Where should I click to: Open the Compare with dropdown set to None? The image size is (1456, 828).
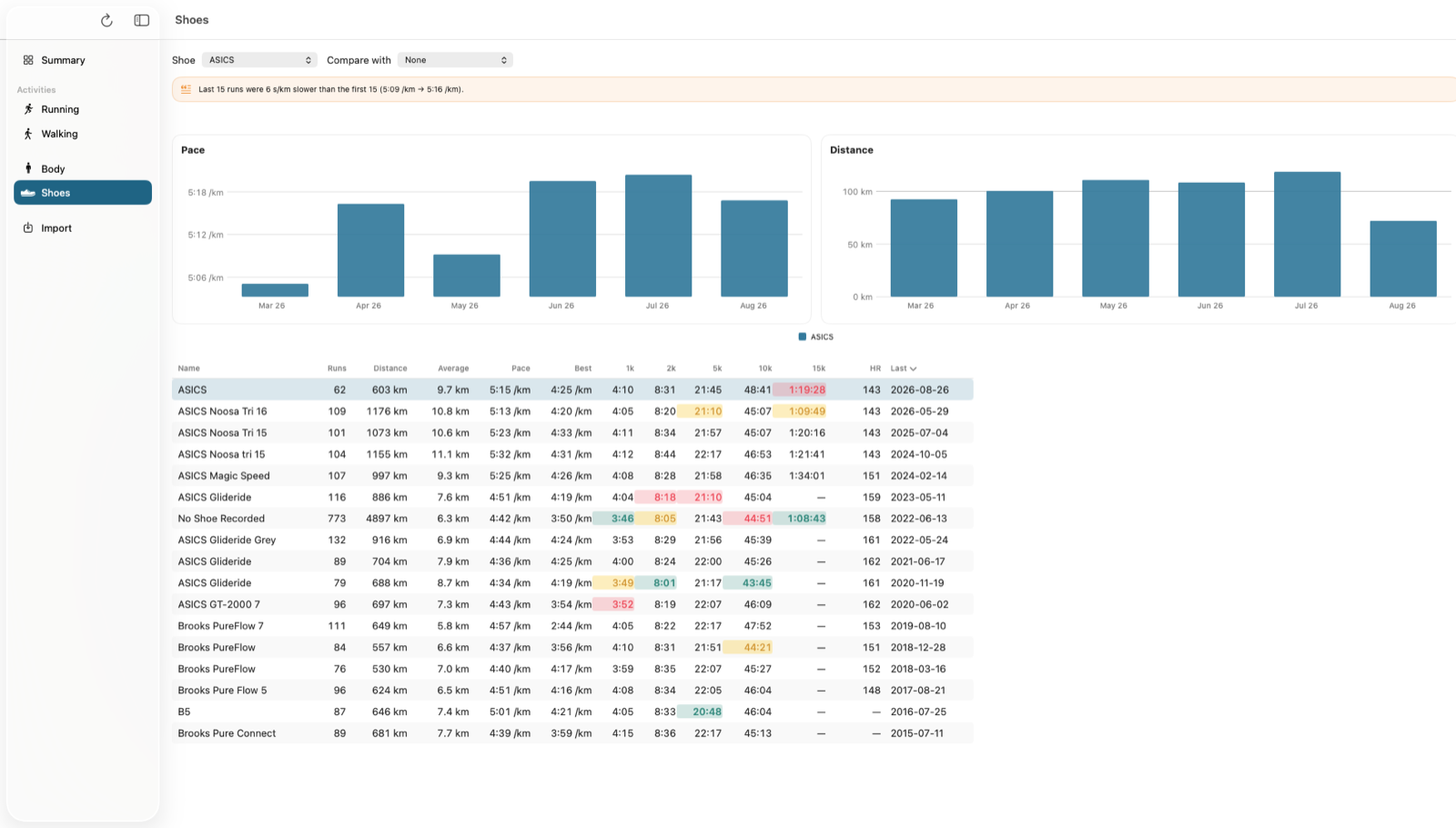pyautogui.click(x=455, y=60)
